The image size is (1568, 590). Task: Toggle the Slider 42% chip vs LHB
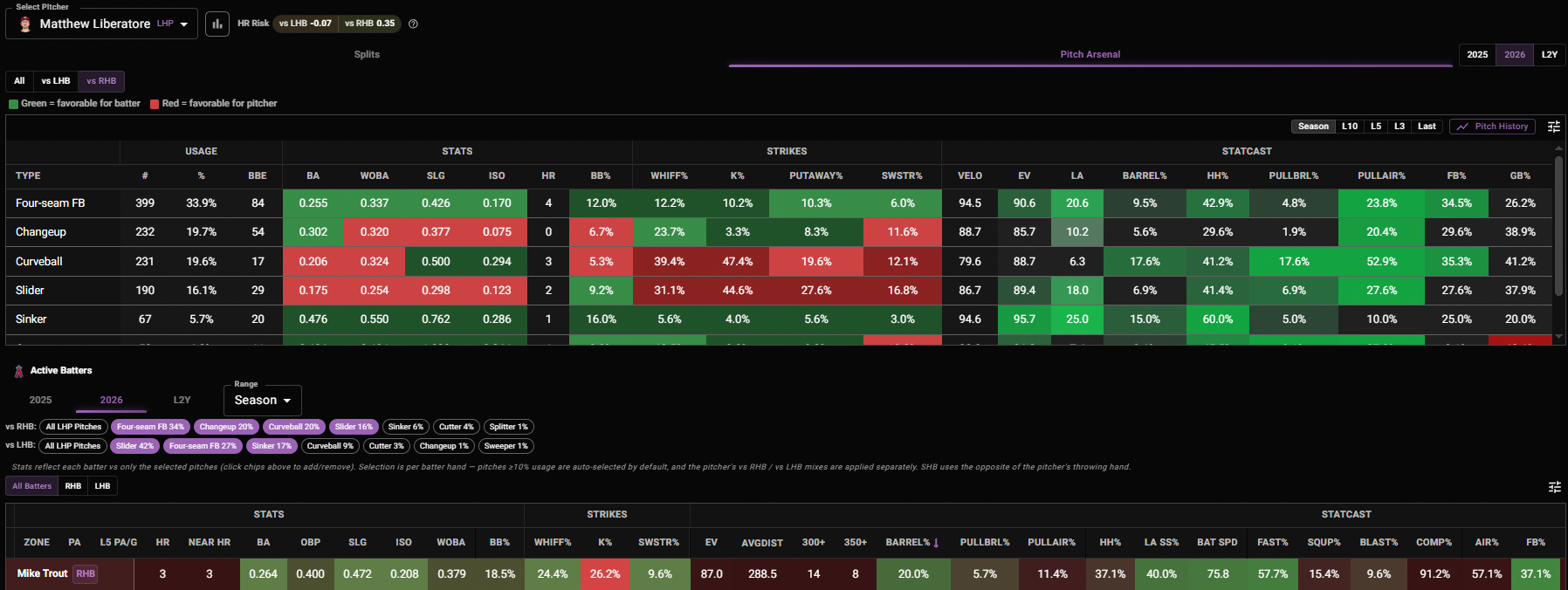[x=134, y=446]
